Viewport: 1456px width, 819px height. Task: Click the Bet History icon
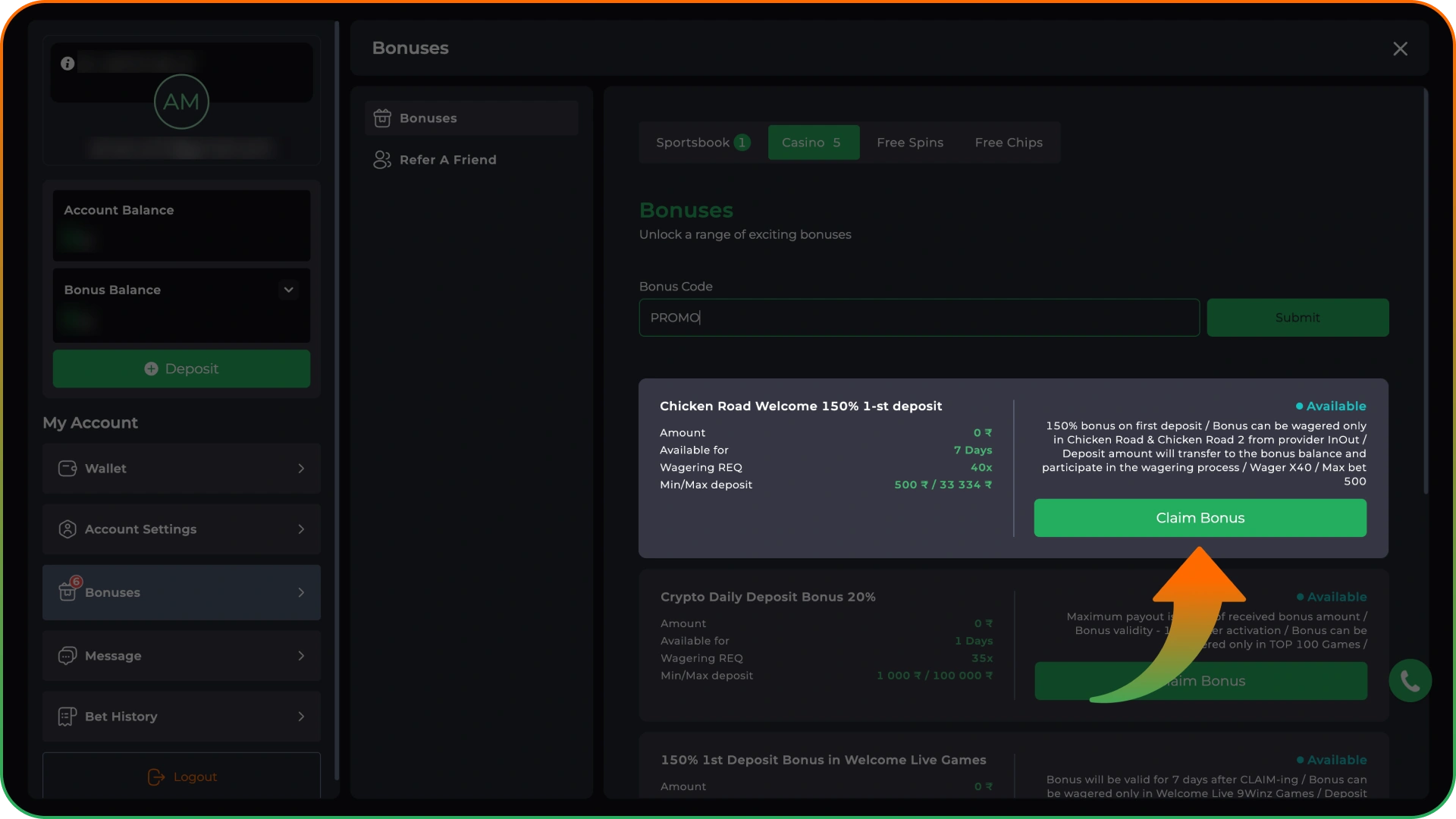(67, 717)
